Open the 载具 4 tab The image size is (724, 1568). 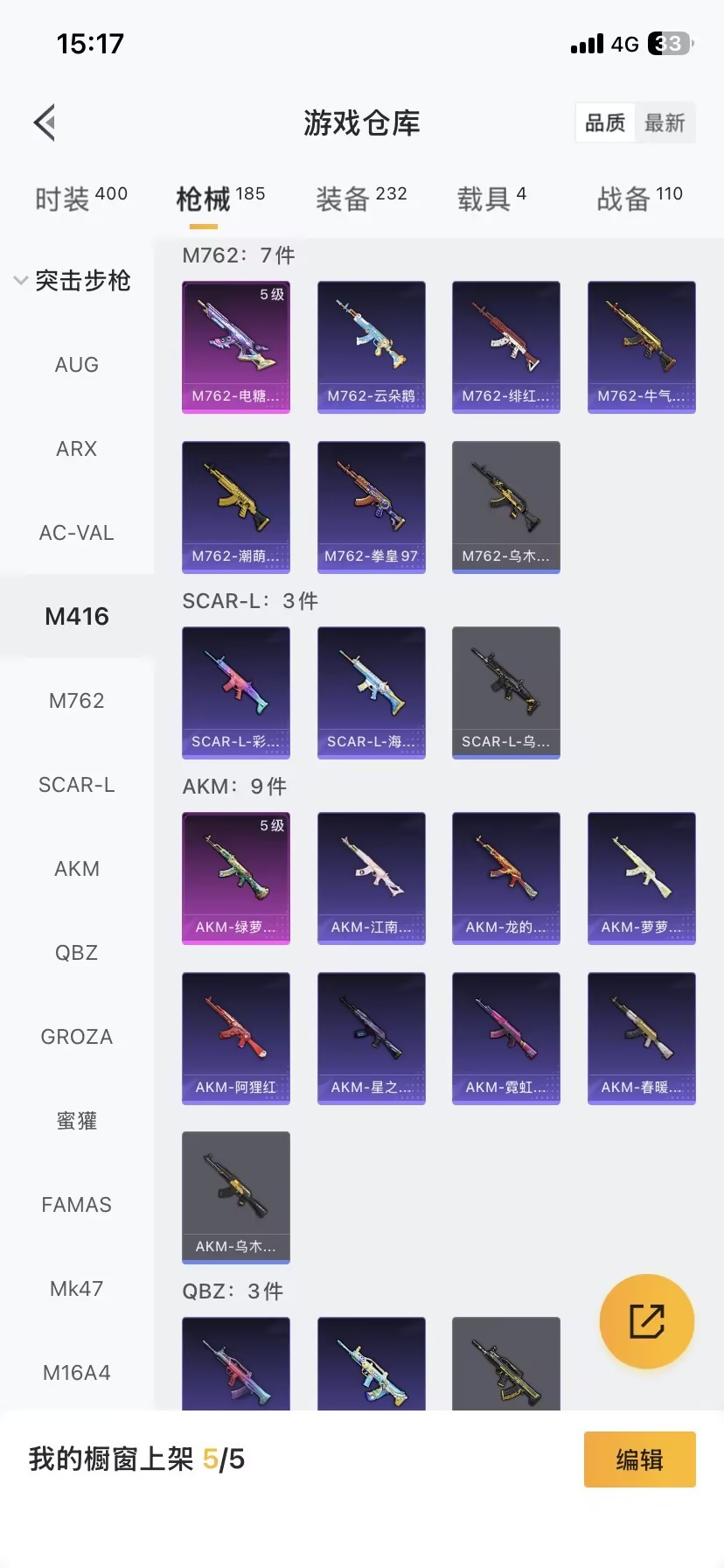tap(491, 199)
